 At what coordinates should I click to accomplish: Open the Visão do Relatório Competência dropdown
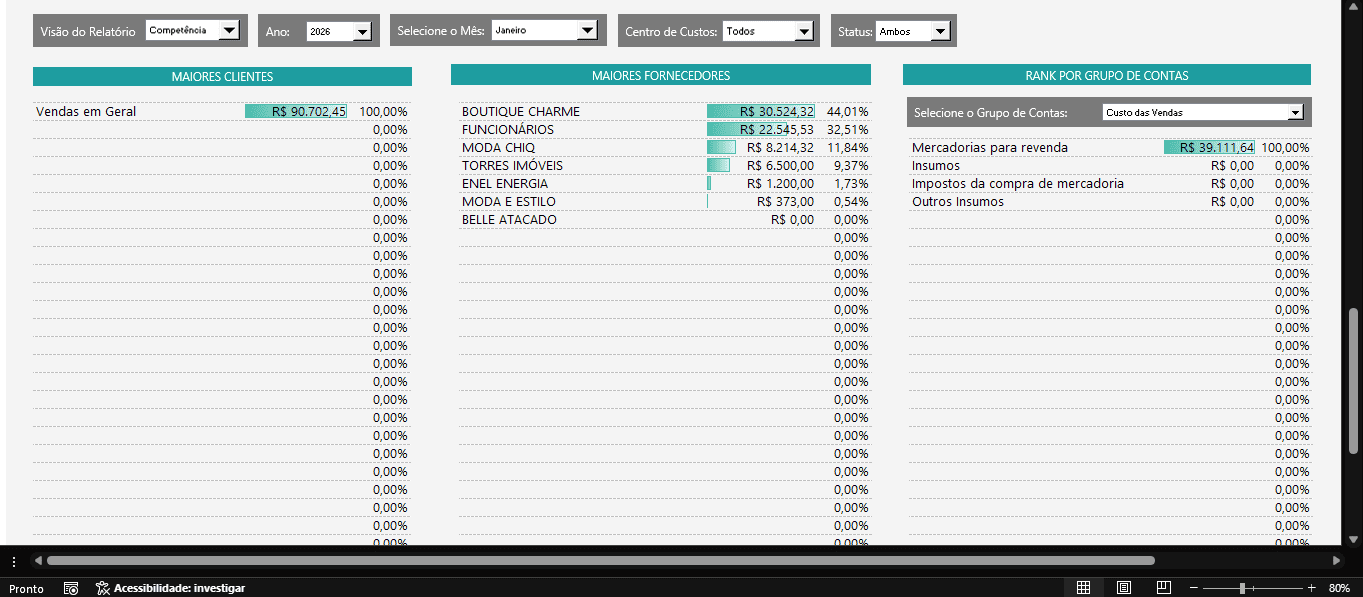tap(230, 31)
